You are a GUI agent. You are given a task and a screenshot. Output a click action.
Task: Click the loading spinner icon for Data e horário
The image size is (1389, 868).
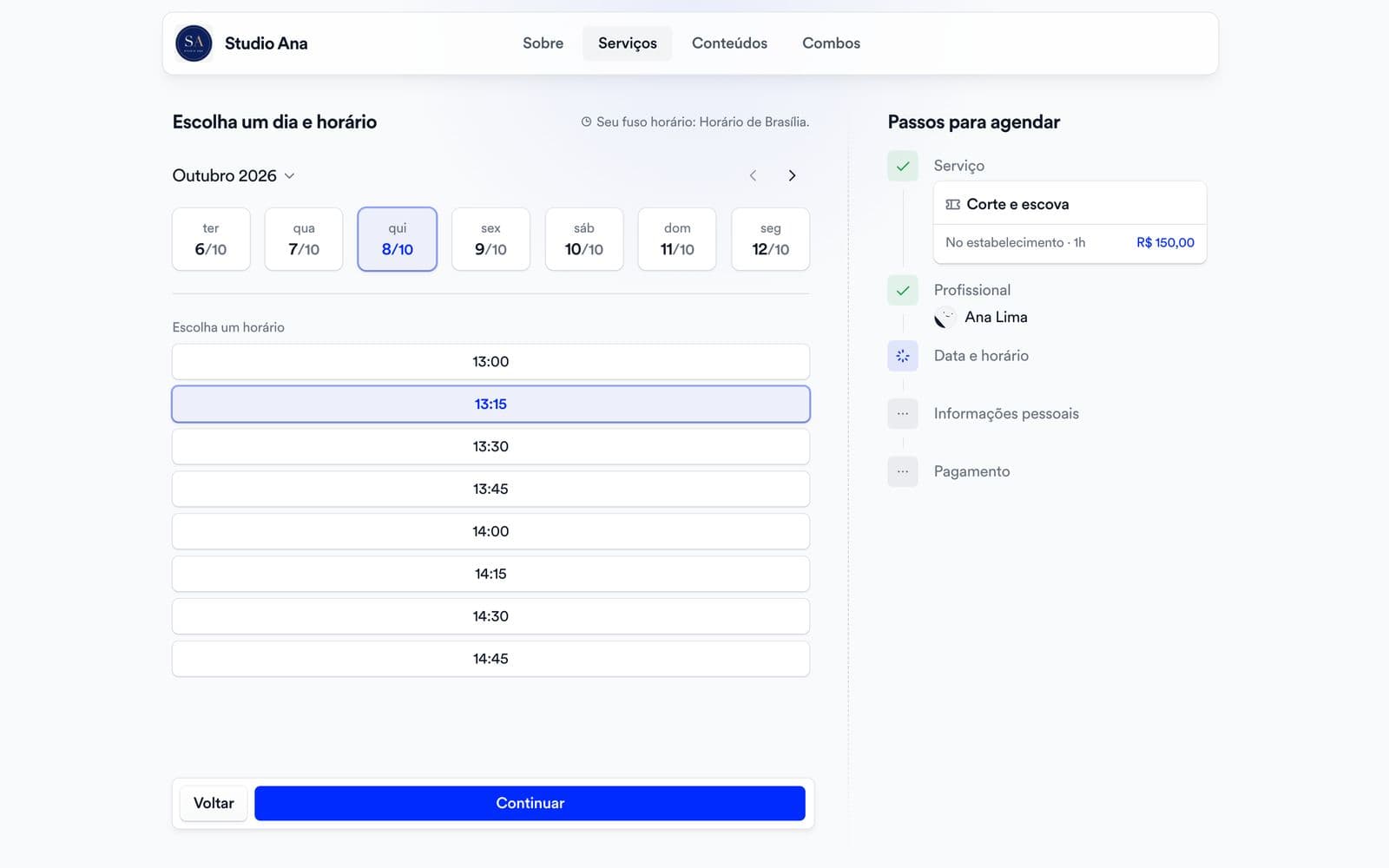903,356
